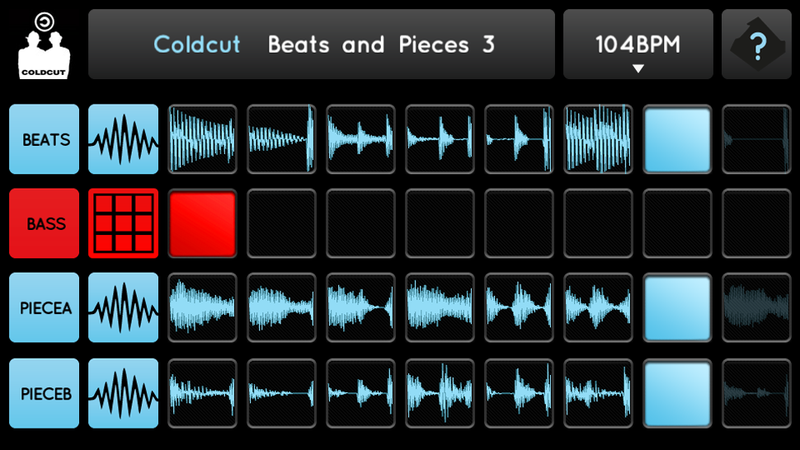
Task: Toggle the solid blue pad in PIECEA row
Action: 677,308
